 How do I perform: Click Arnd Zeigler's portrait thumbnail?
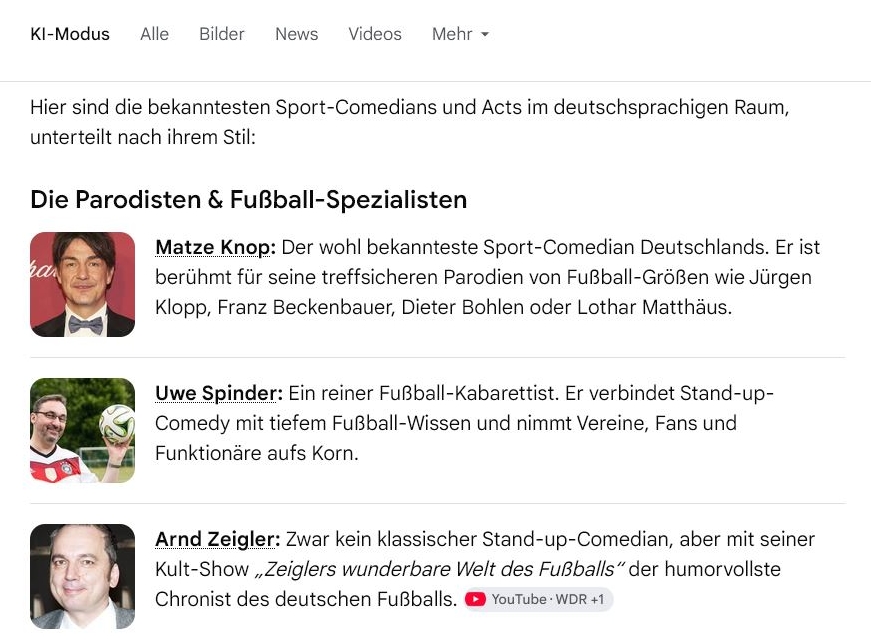point(82,577)
